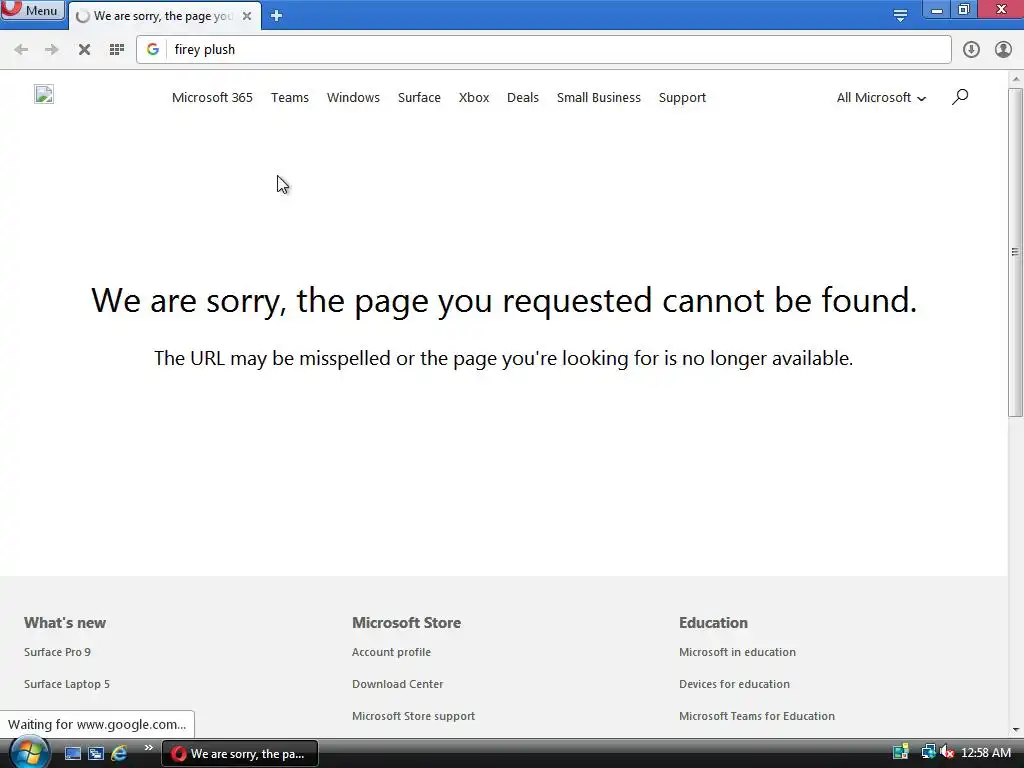The height and width of the screenshot is (768, 1024).
Task: Go forward with the forward arrow
Action: coord(52,50)
